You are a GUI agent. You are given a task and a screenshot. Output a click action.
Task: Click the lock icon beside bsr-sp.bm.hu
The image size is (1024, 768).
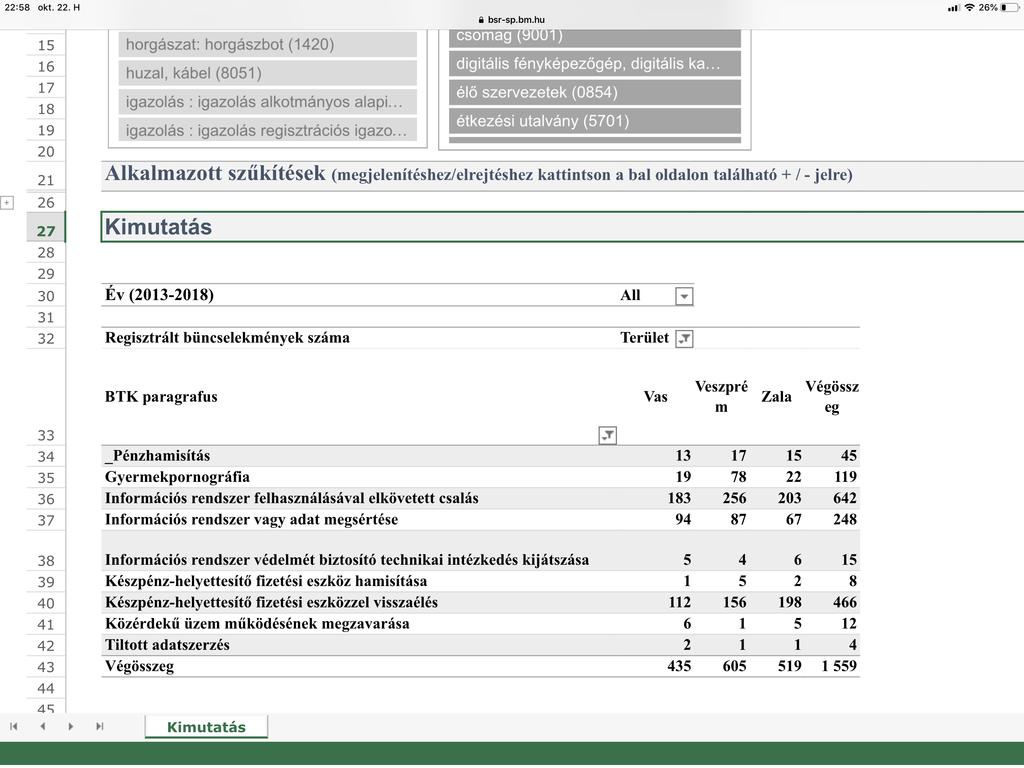point(481,20)
